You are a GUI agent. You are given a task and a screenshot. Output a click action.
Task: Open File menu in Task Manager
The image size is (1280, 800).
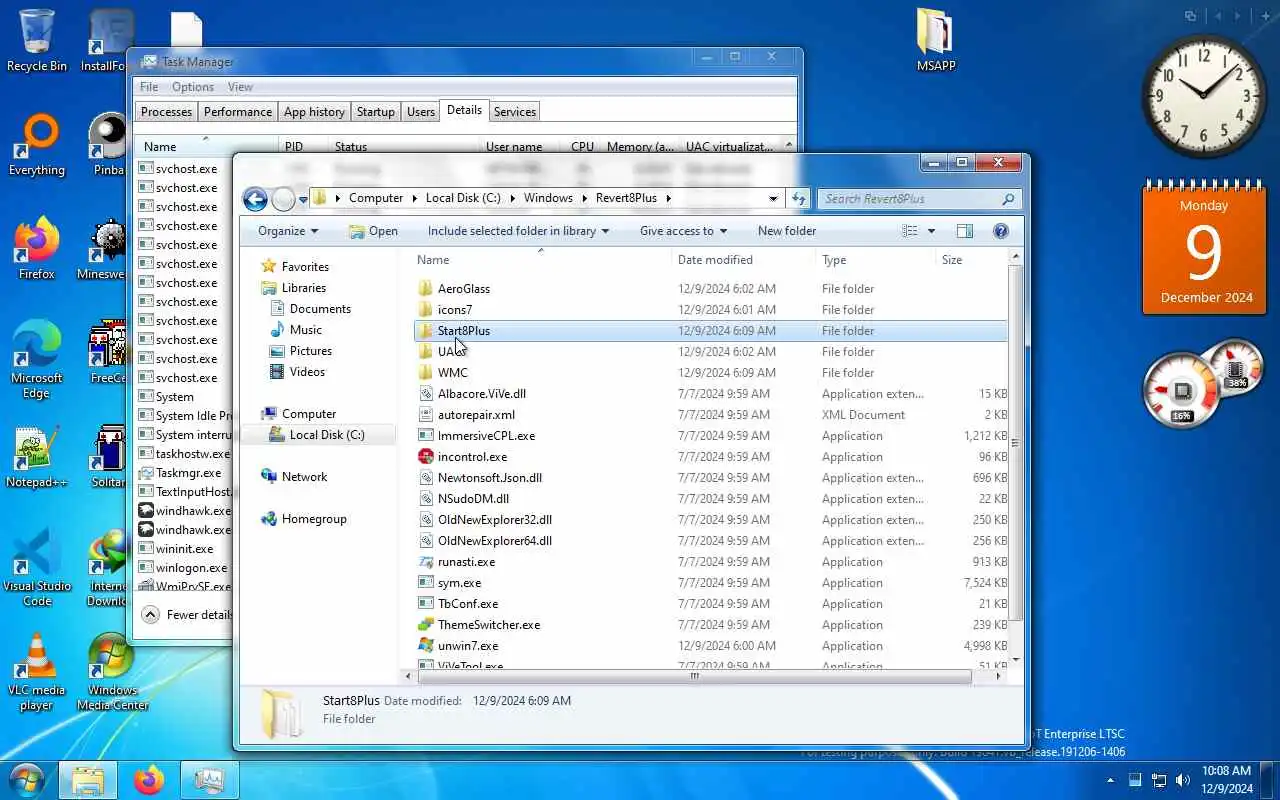149,87
